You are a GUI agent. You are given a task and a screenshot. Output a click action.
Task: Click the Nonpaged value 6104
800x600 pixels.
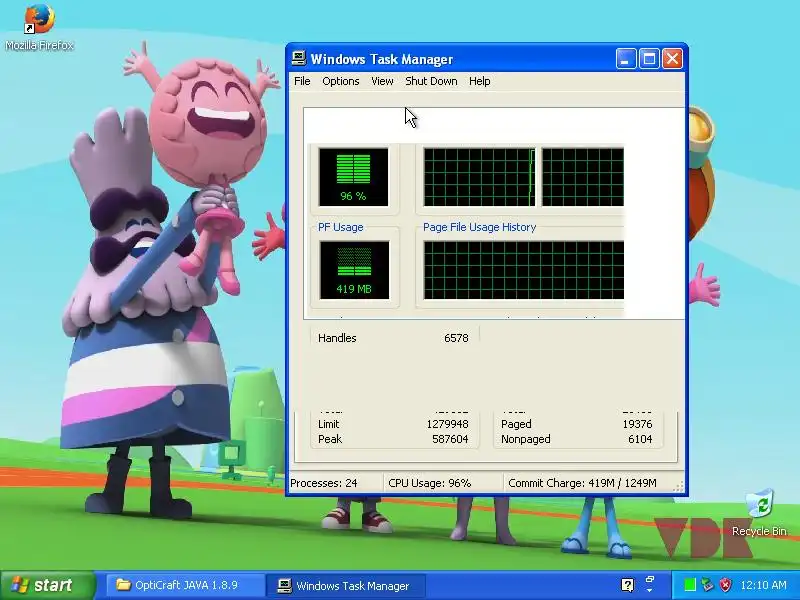coord(642,439)
